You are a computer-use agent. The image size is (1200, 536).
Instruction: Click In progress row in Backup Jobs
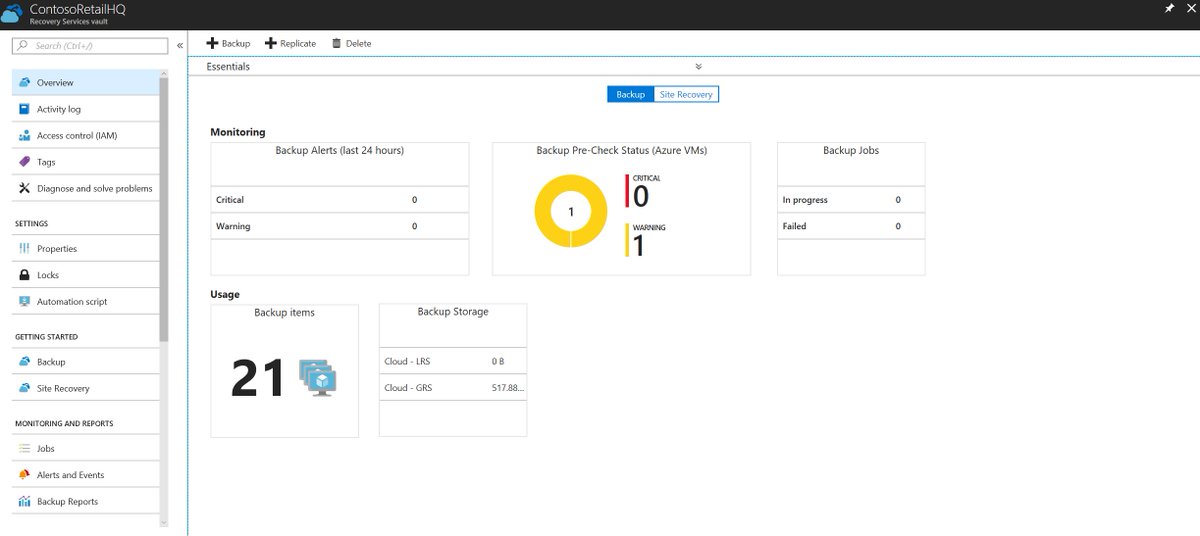pyautogui.click(x=851, y=199)
